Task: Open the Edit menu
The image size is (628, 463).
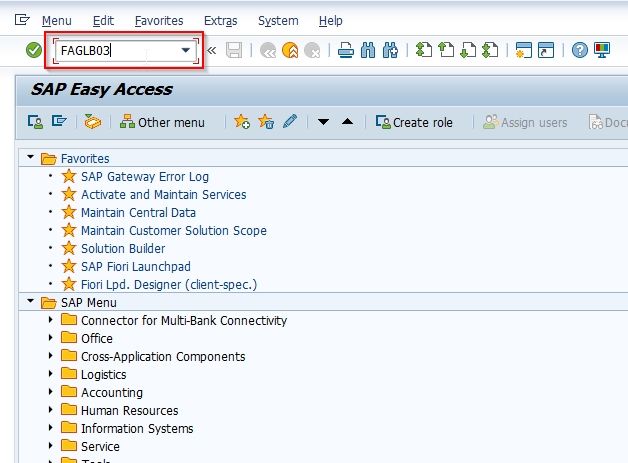Action: [x=103, y=20]
